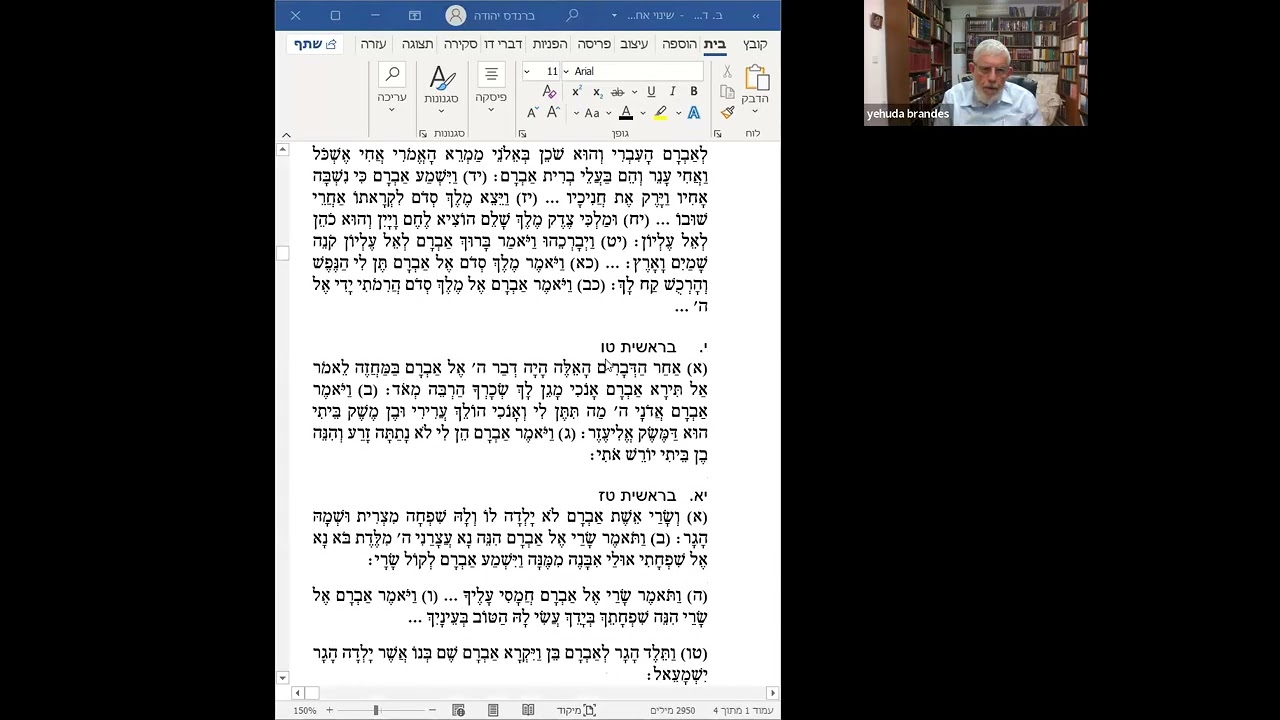Click the title bar search magnifier
The height and width of the screenshot is (720, 1280).
(x=572, y=15)
